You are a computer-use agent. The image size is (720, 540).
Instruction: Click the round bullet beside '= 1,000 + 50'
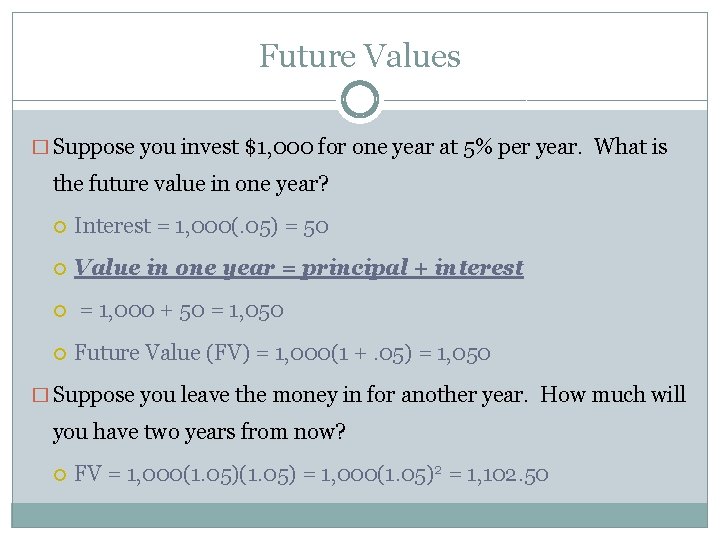(61, 311)
